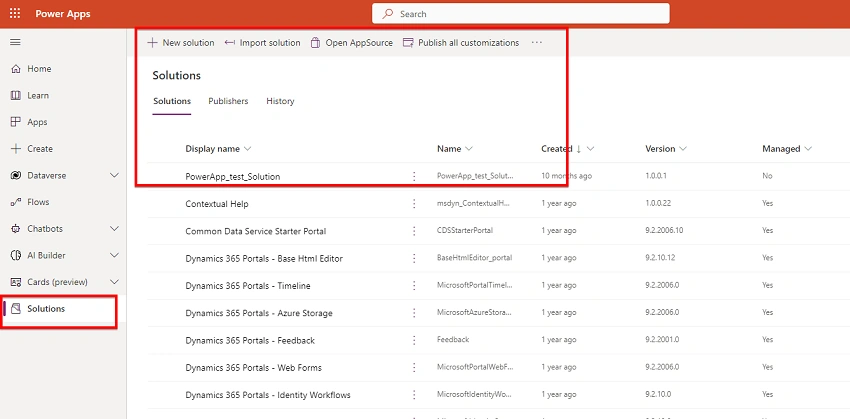
Task: Expand the Dataverse section chevron
Action: [x=114, y=175]
